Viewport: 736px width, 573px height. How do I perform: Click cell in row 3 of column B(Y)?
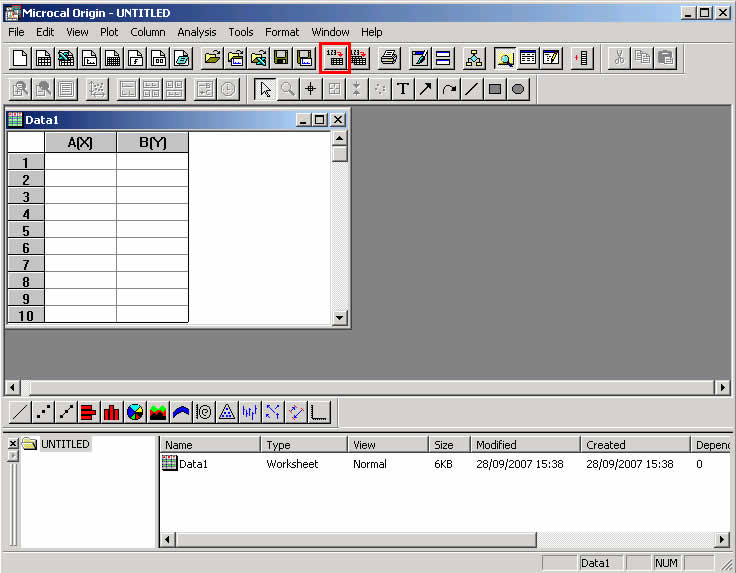[x=153, y=196]
